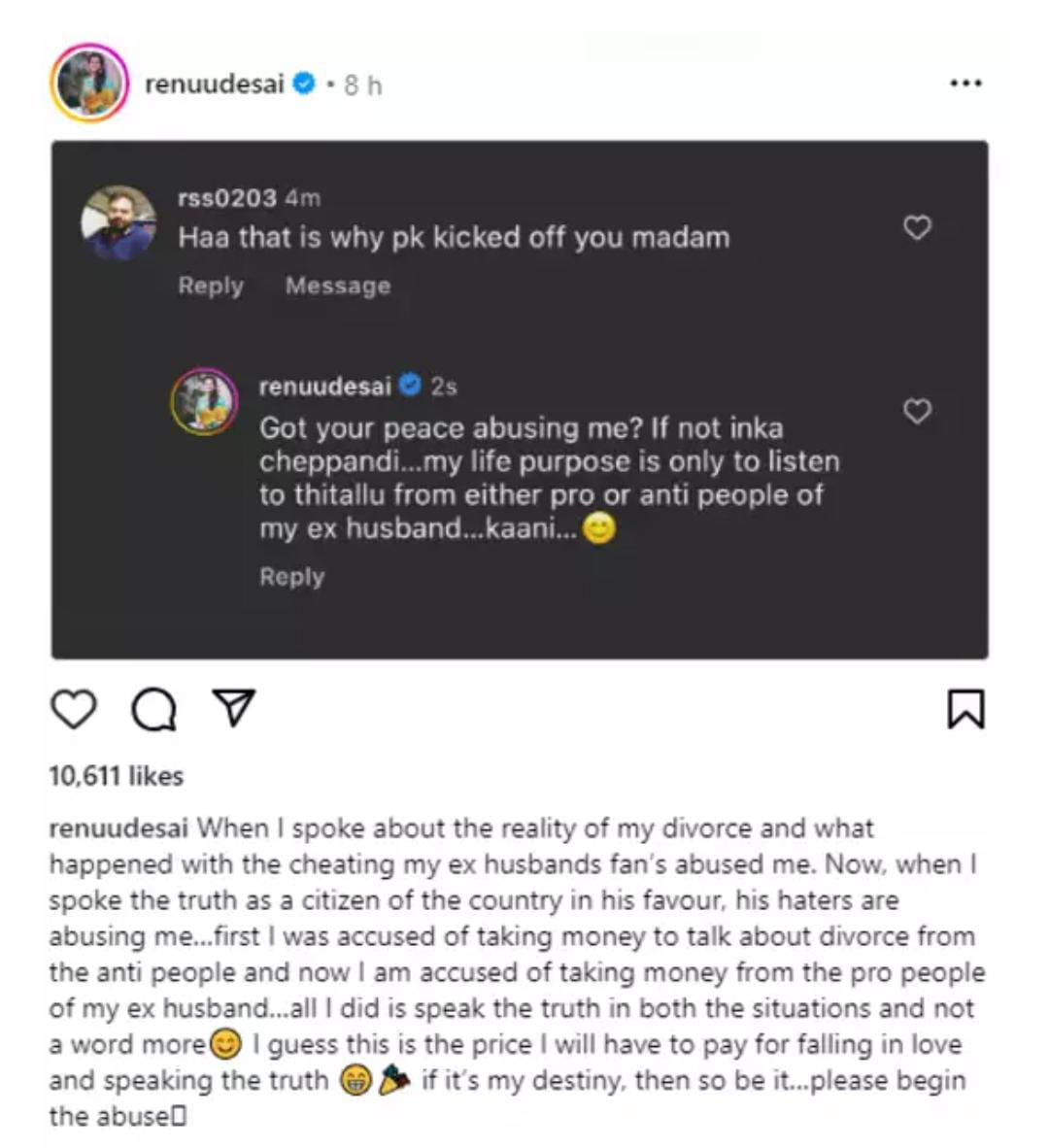Open the renuudesai username in header

[214, 84]
